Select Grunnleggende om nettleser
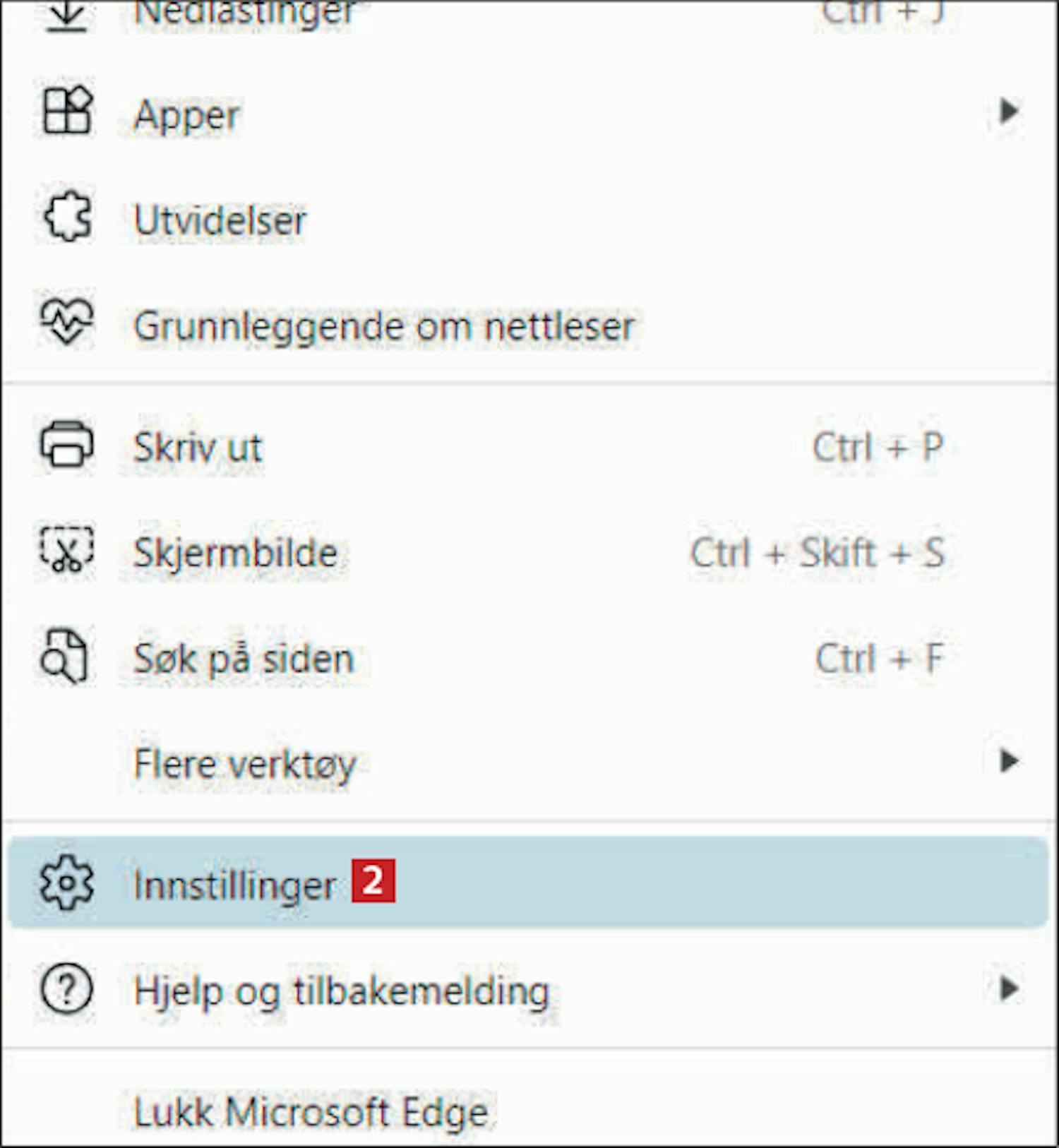1059x1148 pixels. pos(529,325)
